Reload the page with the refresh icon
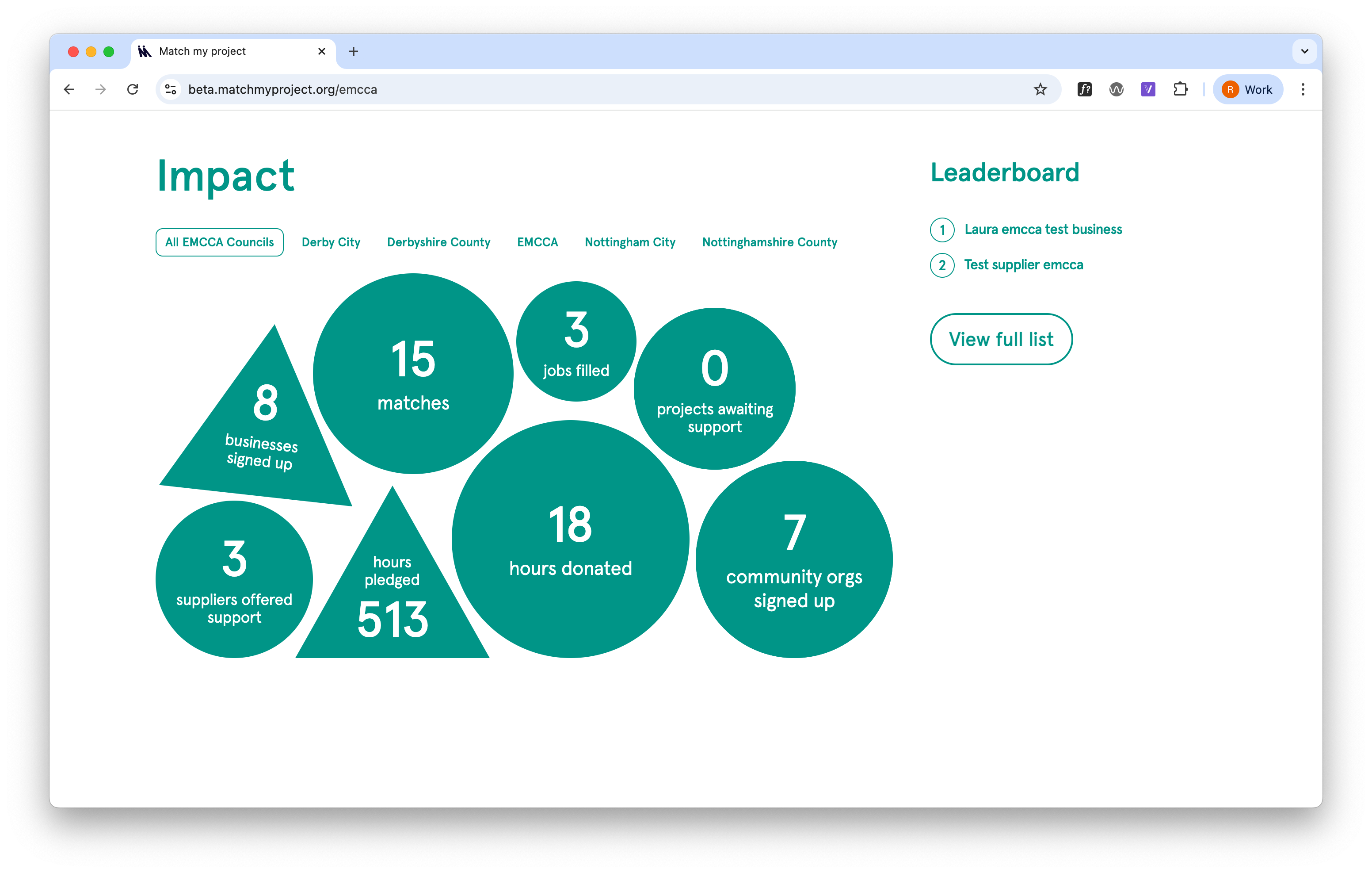The height and width of the screenshot is (873, 1372). tap(133, 89)
